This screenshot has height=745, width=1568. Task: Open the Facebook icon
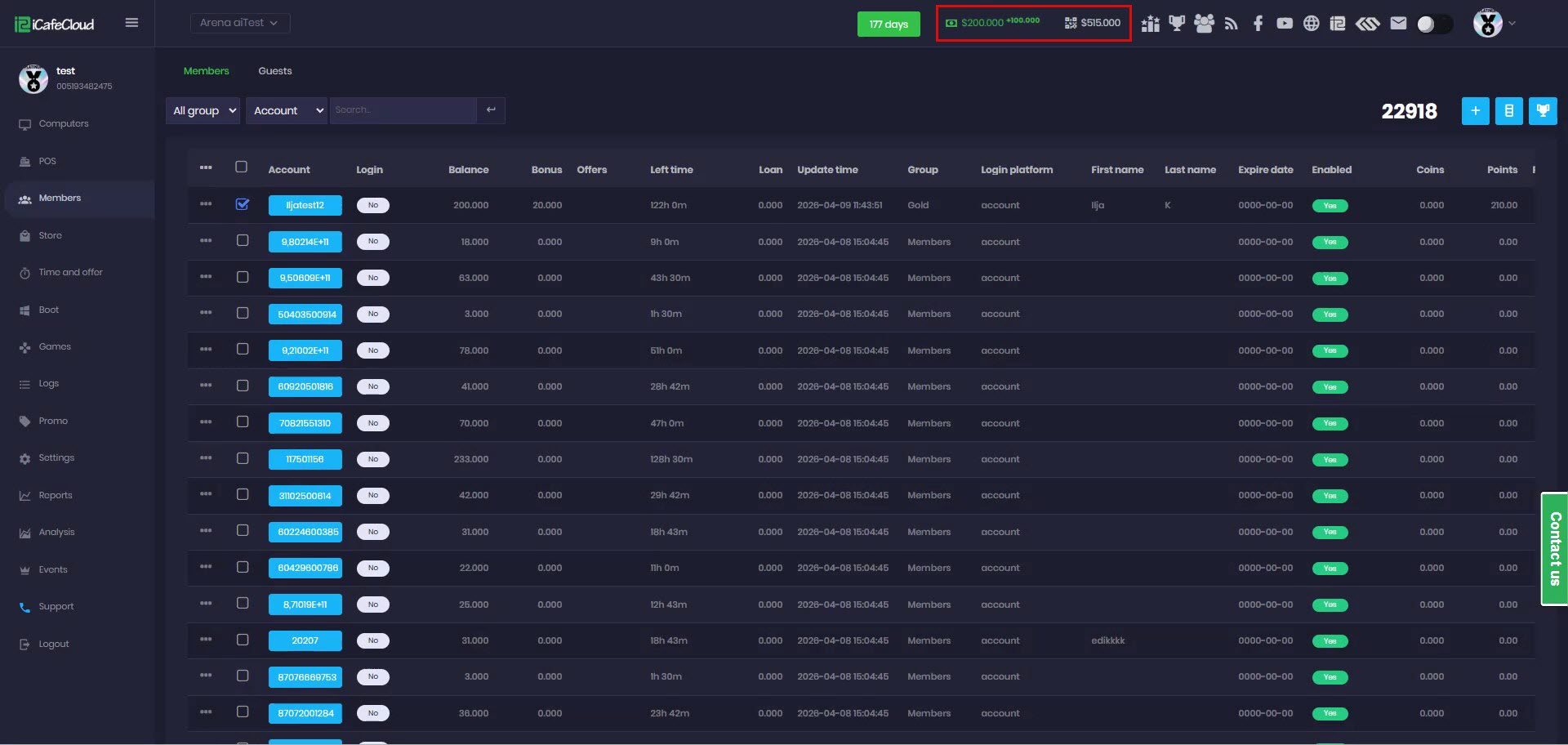pos(1258,23)
